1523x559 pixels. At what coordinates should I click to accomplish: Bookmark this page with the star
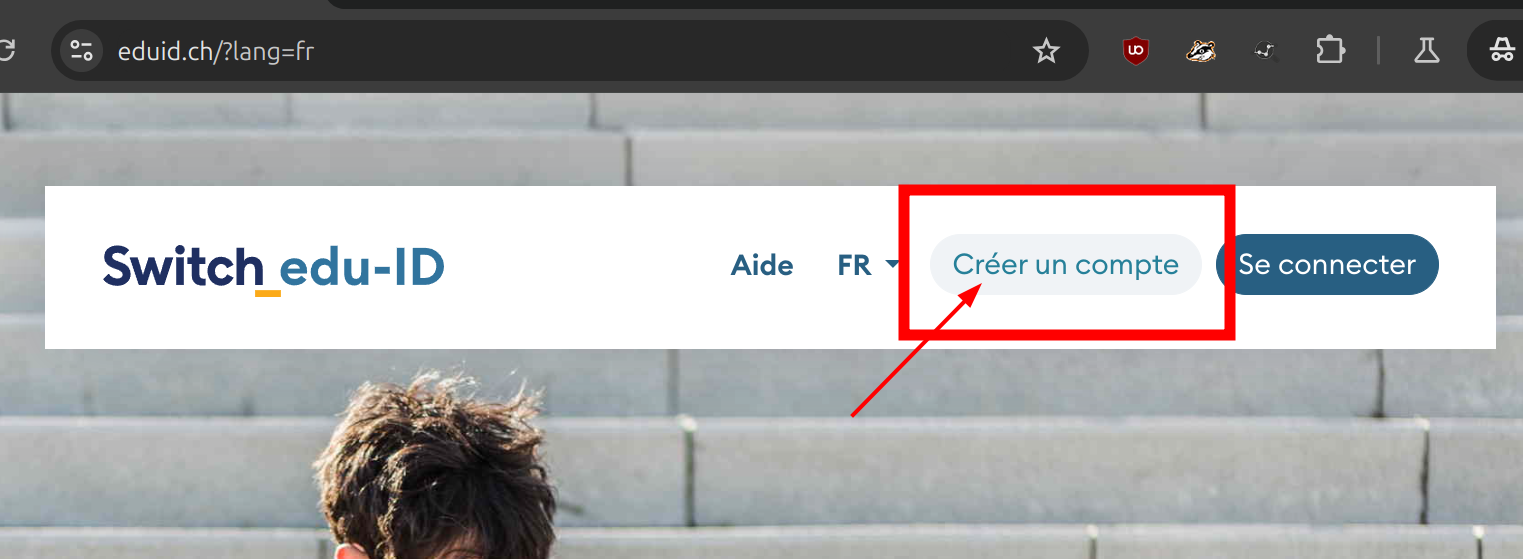(1046, 51)
